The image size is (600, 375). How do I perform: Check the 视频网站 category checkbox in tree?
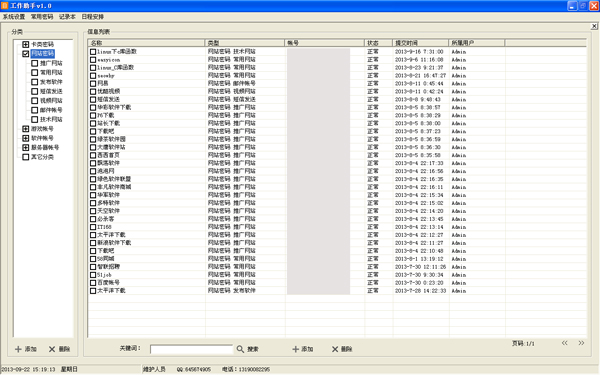click(x=35, y=101)
